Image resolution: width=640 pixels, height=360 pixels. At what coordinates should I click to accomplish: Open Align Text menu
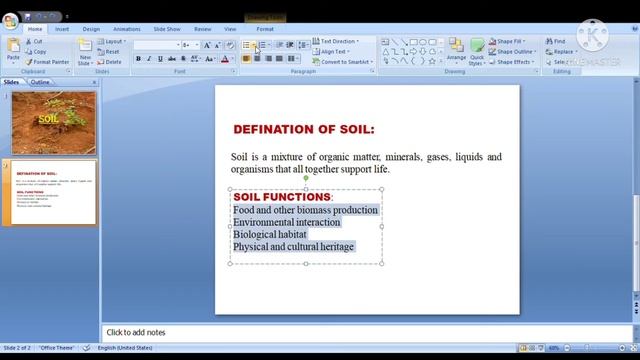pyautogui.click(x=331, y=52)
